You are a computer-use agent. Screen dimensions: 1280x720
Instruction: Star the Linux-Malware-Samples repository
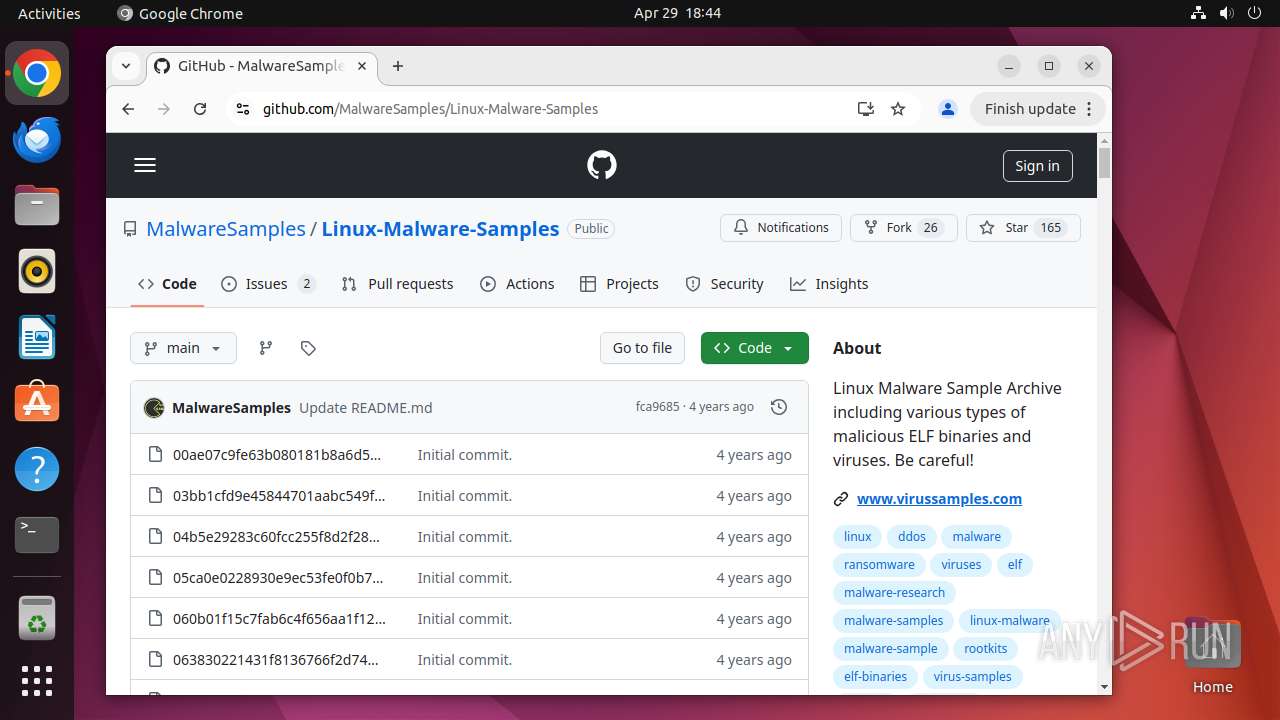tap(1023, 228)
